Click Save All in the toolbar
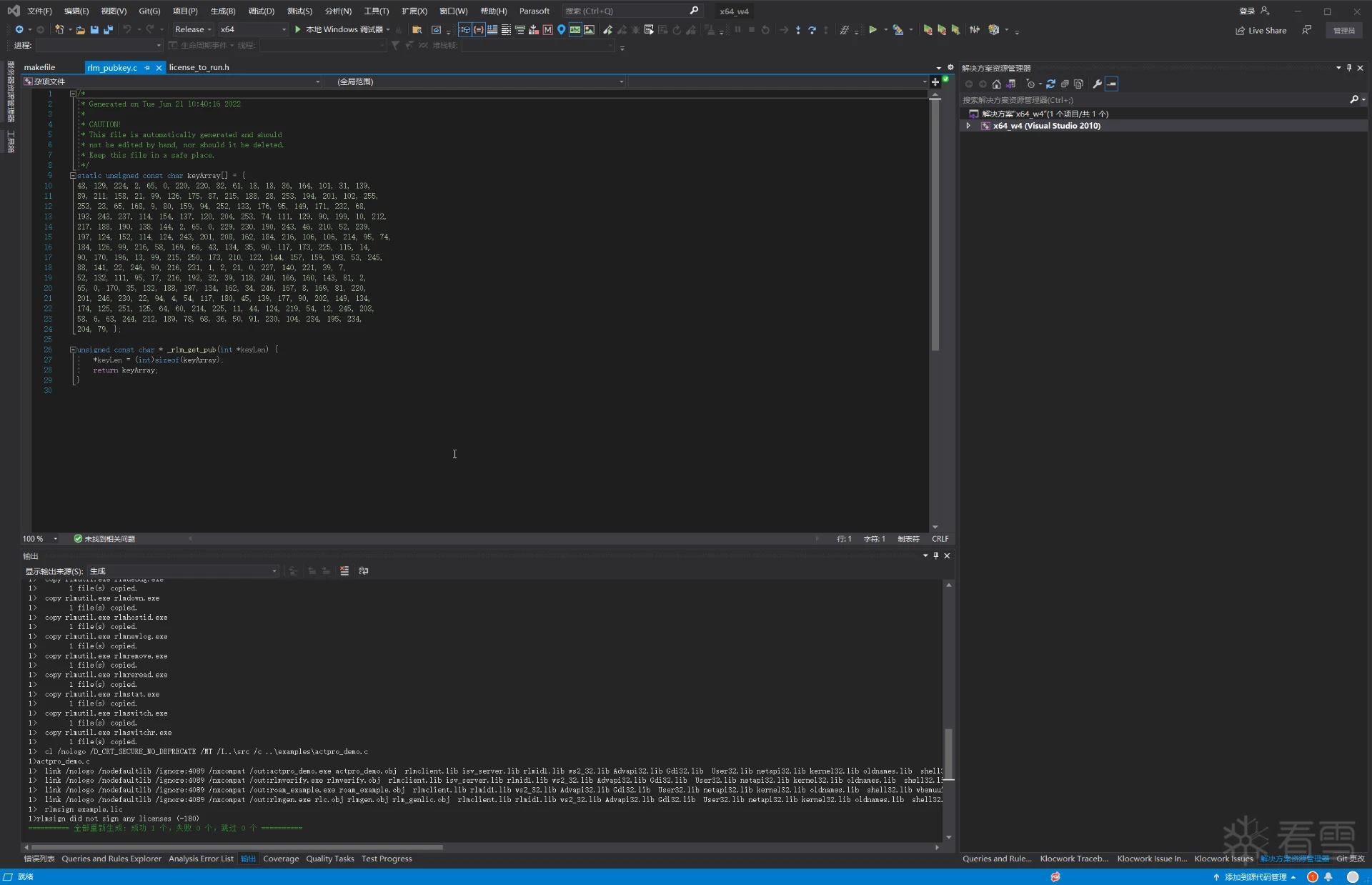Screen dimensions: 1372x885 108,30
